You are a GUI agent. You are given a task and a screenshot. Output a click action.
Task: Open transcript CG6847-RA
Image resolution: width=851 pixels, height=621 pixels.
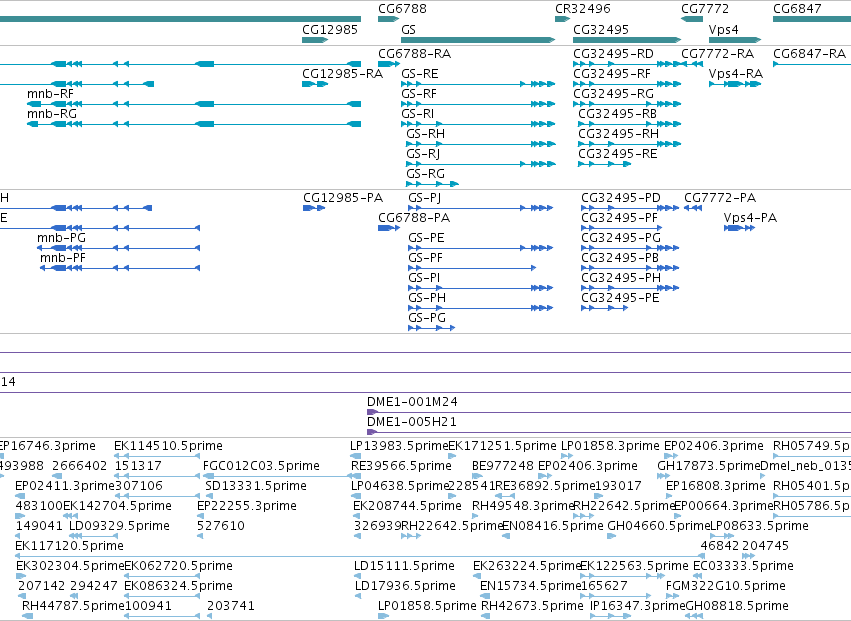812,64
